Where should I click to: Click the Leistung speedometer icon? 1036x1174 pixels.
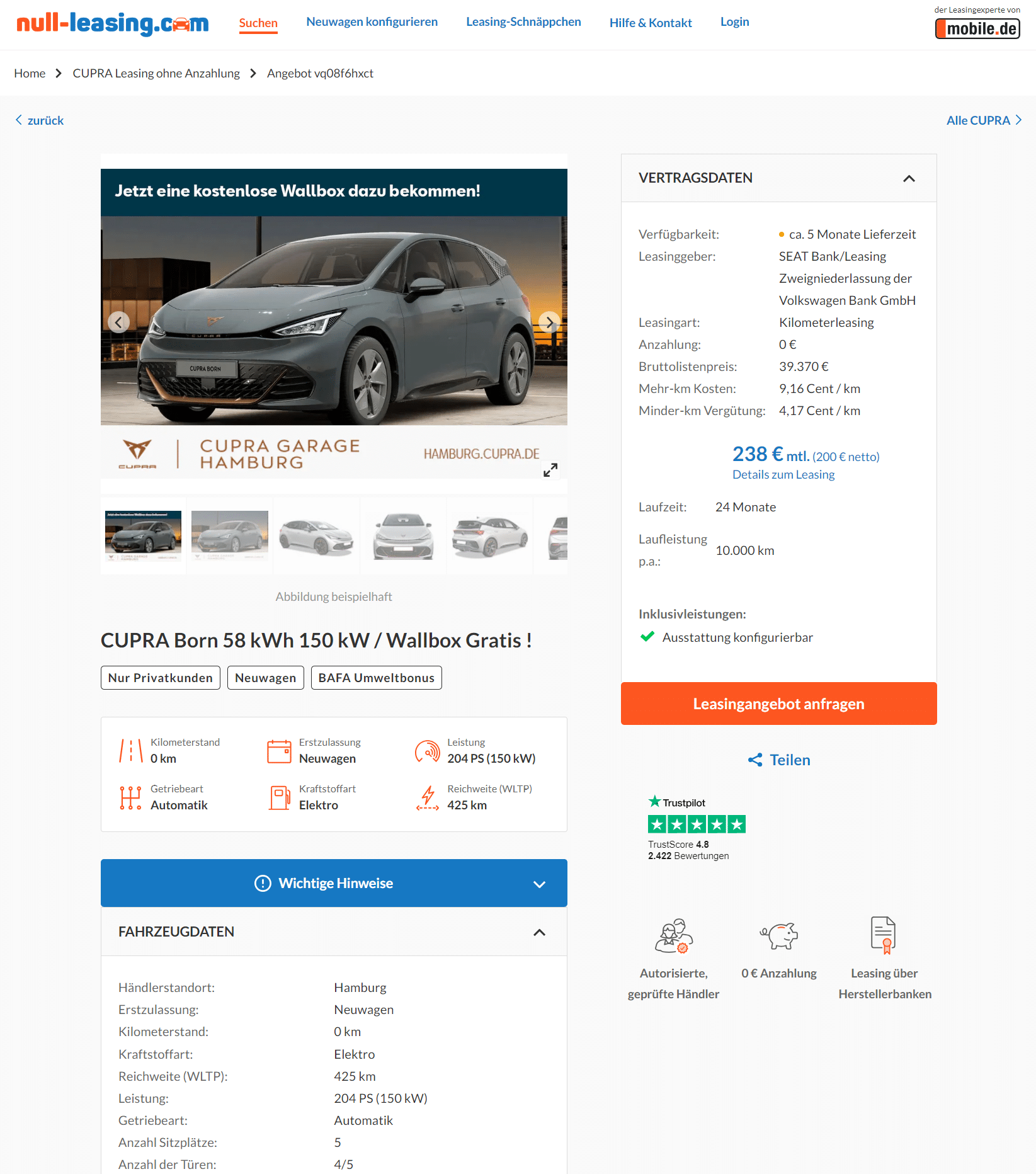(428, 751)
